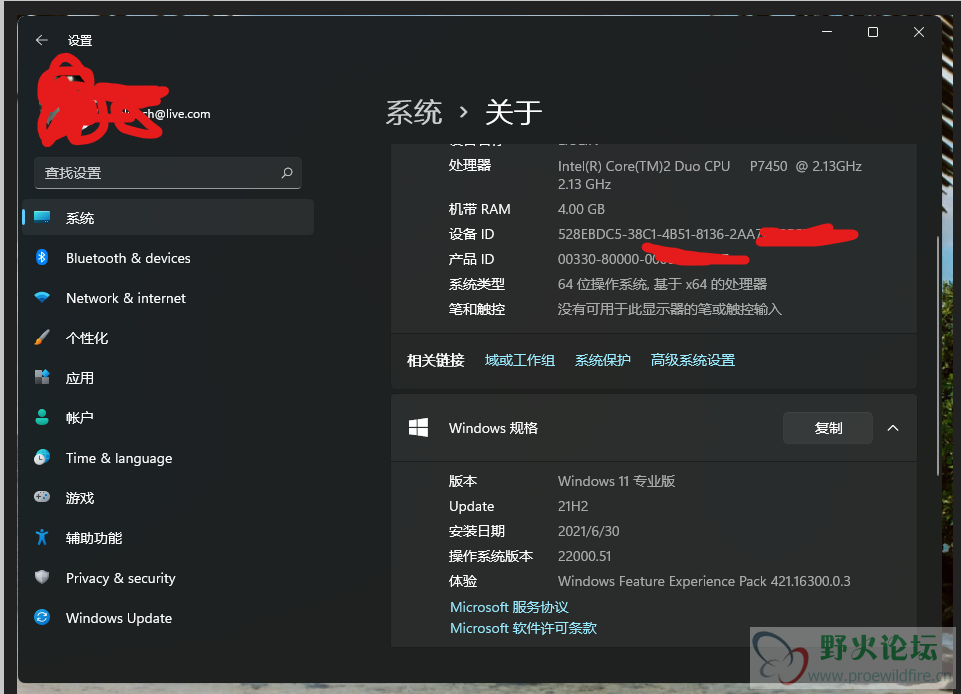Click the Time & language clock icon

tap(42, 457)
